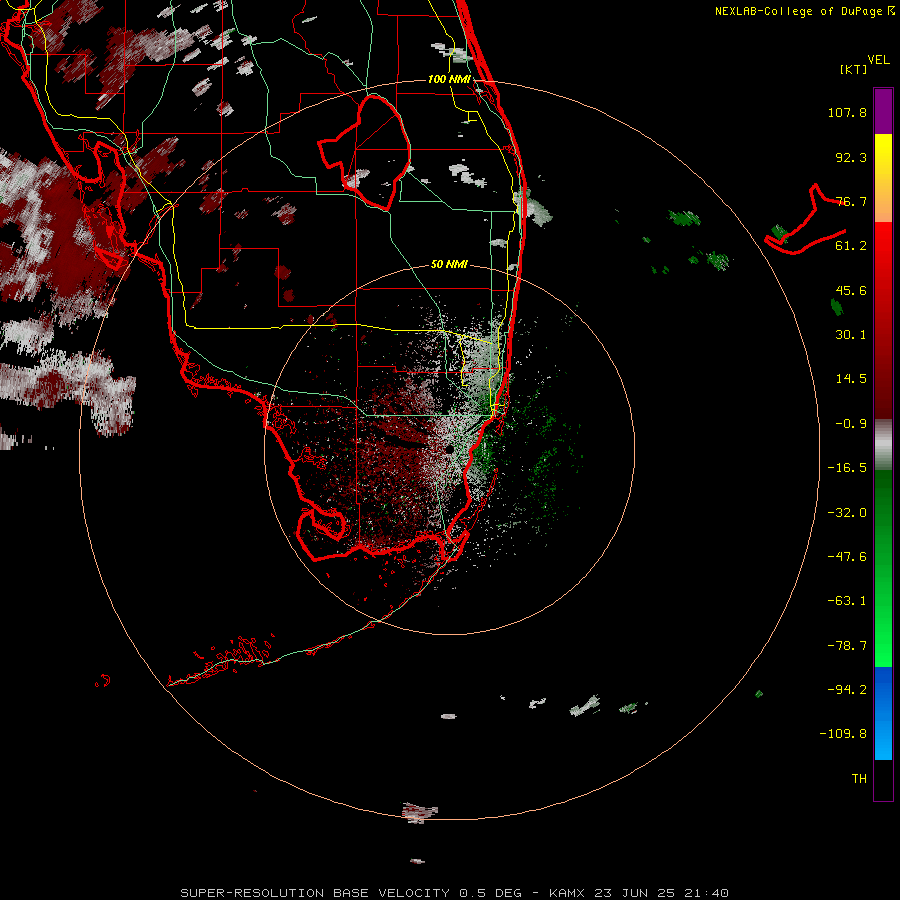900x900 pixels.
Task: Click the [KT] units label
Action: pos(854,69)
